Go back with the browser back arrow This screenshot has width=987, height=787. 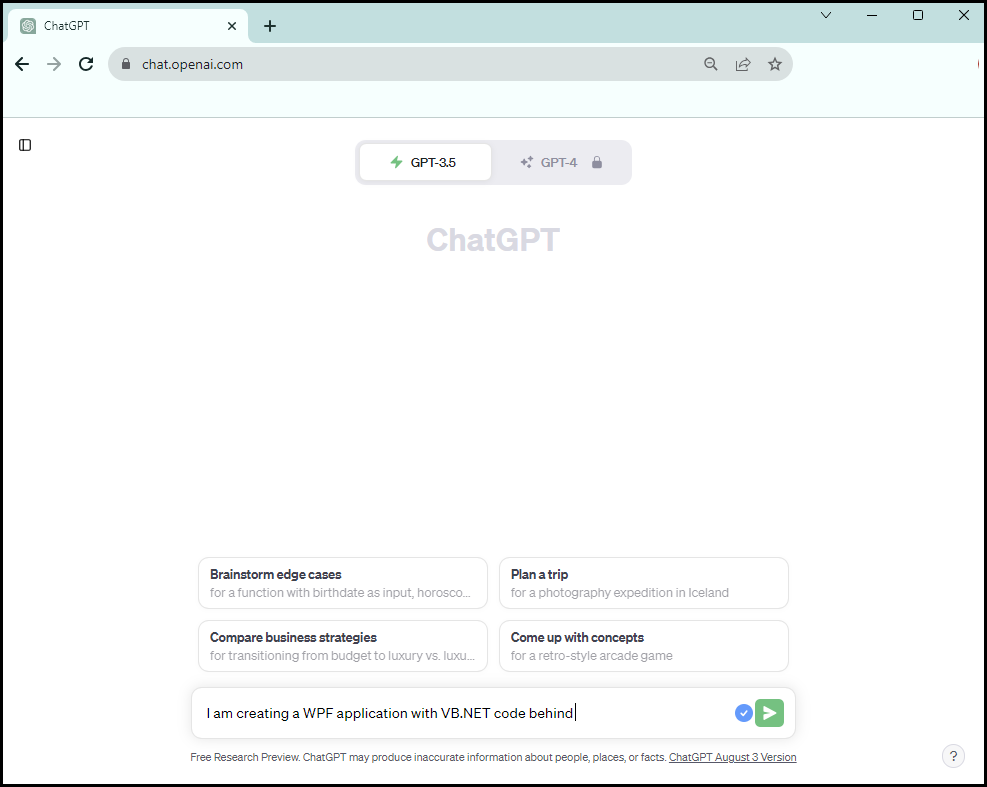(x=22, y=64)
